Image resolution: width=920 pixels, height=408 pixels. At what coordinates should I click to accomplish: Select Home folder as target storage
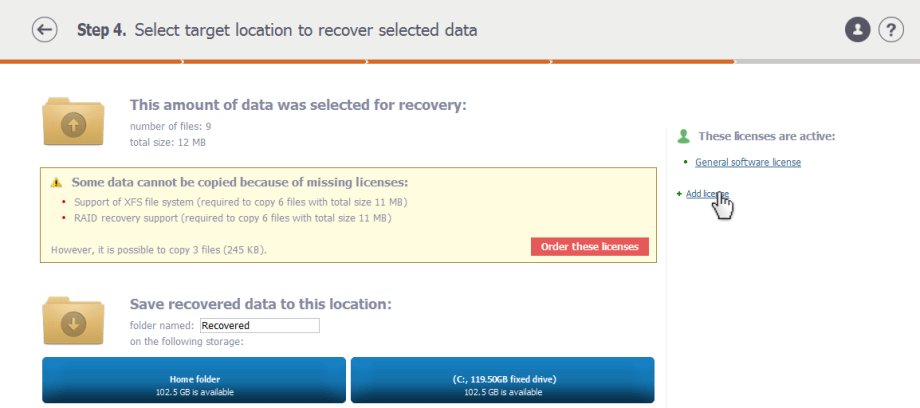(194, 380)
